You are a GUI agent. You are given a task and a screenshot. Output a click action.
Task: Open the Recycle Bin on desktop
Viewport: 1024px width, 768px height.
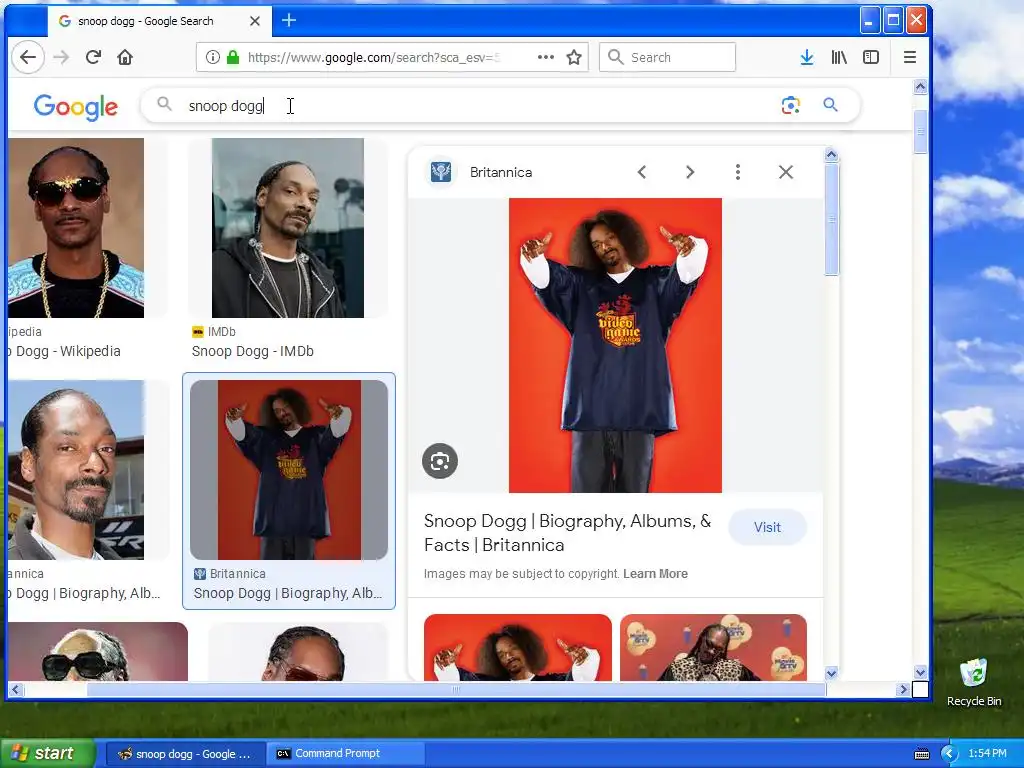pos(974,683)
